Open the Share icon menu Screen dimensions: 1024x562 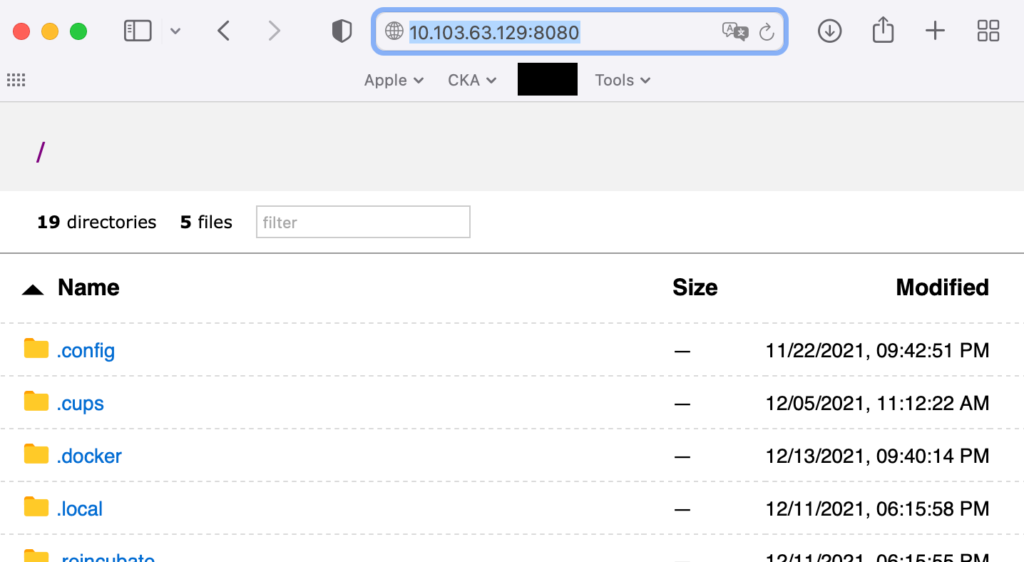tap(882, 31)
